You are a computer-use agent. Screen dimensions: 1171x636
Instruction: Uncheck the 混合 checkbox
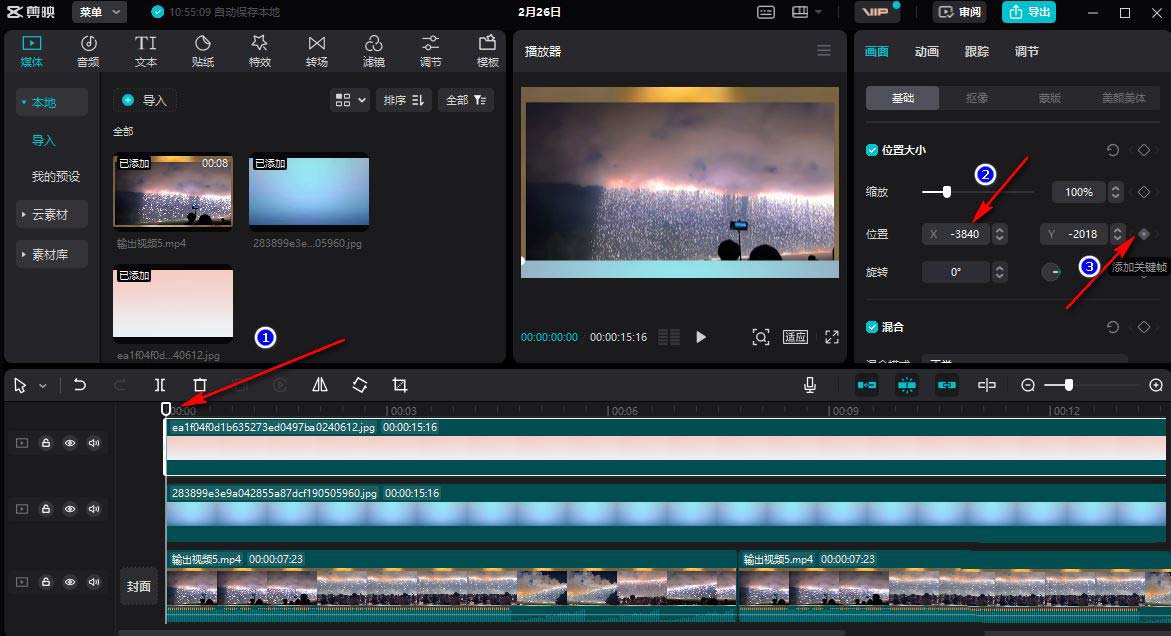[872, 327]
